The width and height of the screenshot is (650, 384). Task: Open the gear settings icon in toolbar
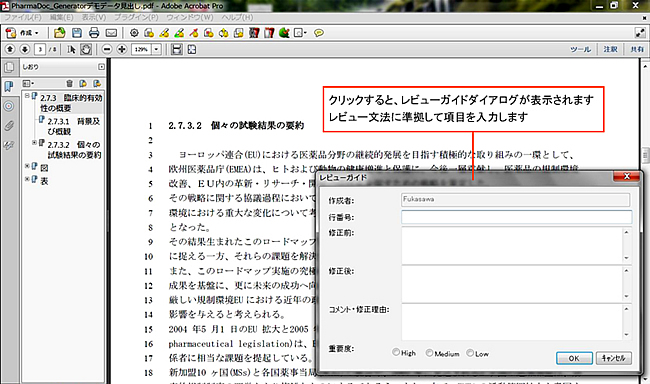coord(134,33)
